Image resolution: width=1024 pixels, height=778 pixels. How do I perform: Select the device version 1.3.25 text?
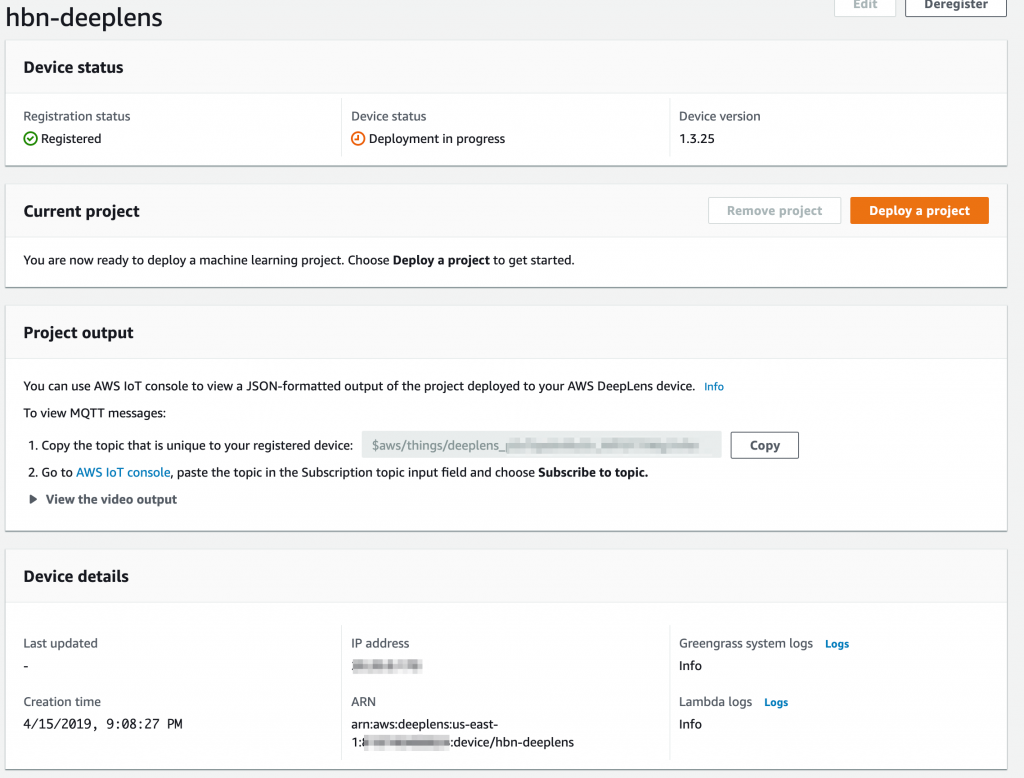(x=697, y=138)
